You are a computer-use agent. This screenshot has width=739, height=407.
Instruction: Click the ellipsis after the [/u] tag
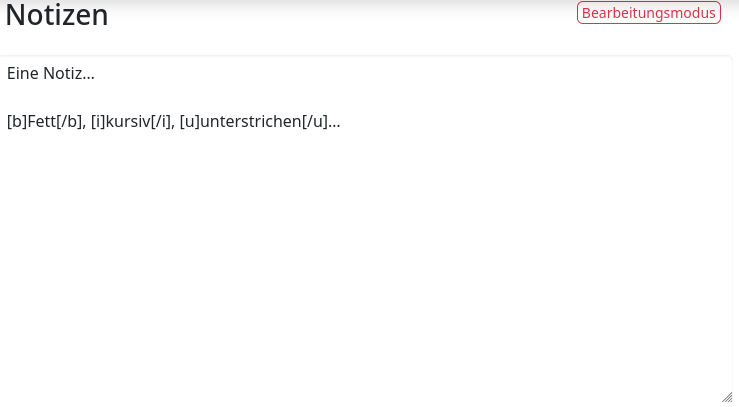coord(334,126)
